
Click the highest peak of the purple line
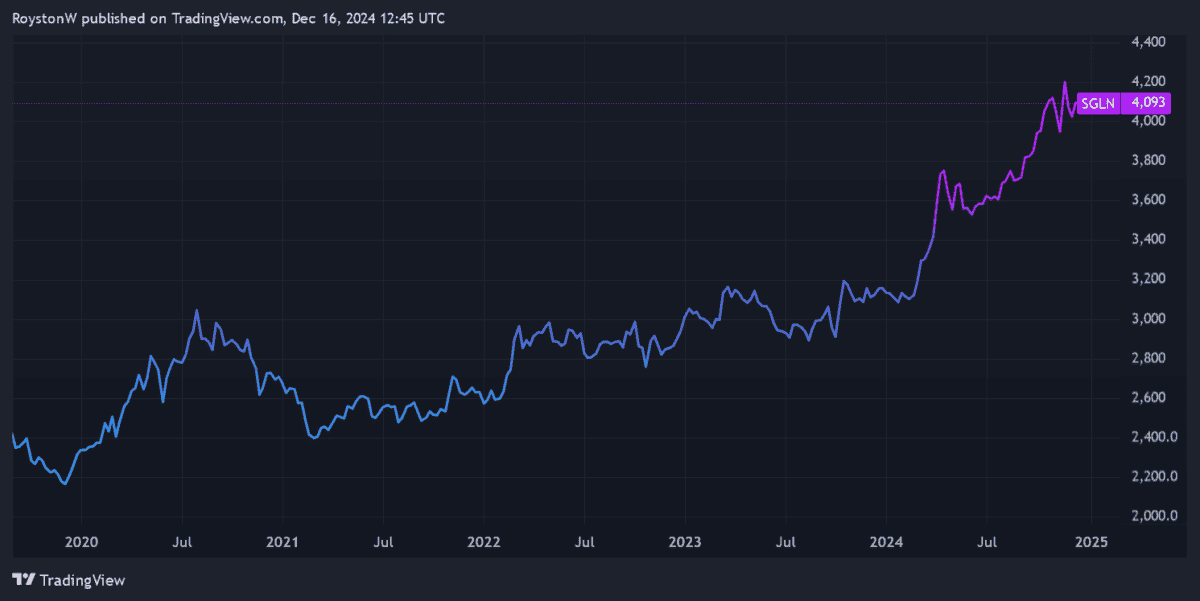(x=1064, y=82)
